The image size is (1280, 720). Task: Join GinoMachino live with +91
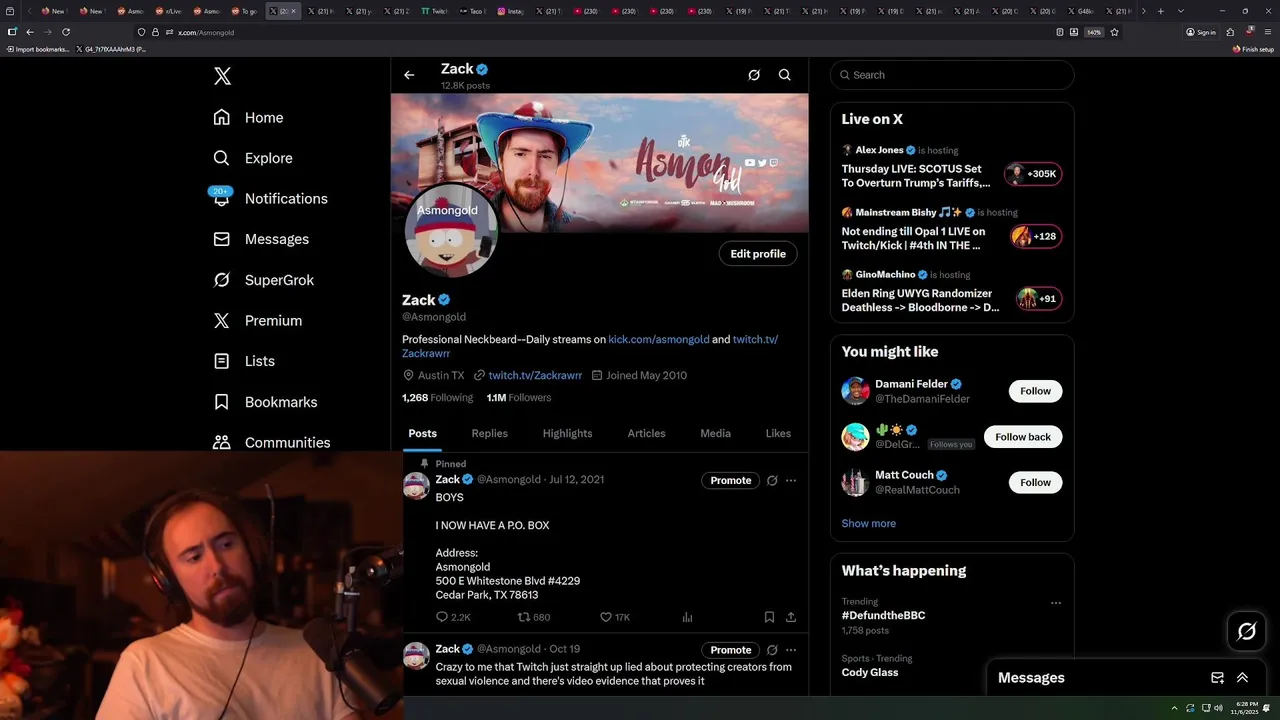(x=1038, y=298)
